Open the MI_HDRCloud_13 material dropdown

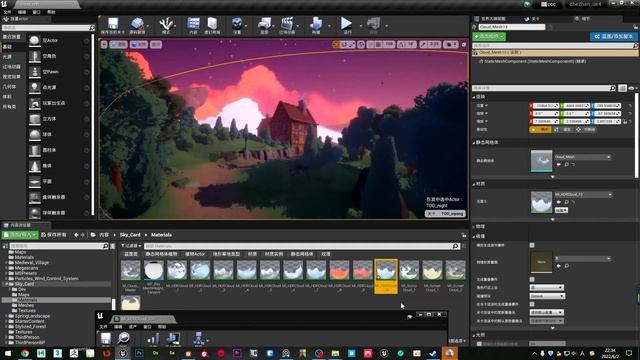click(583, 195)
